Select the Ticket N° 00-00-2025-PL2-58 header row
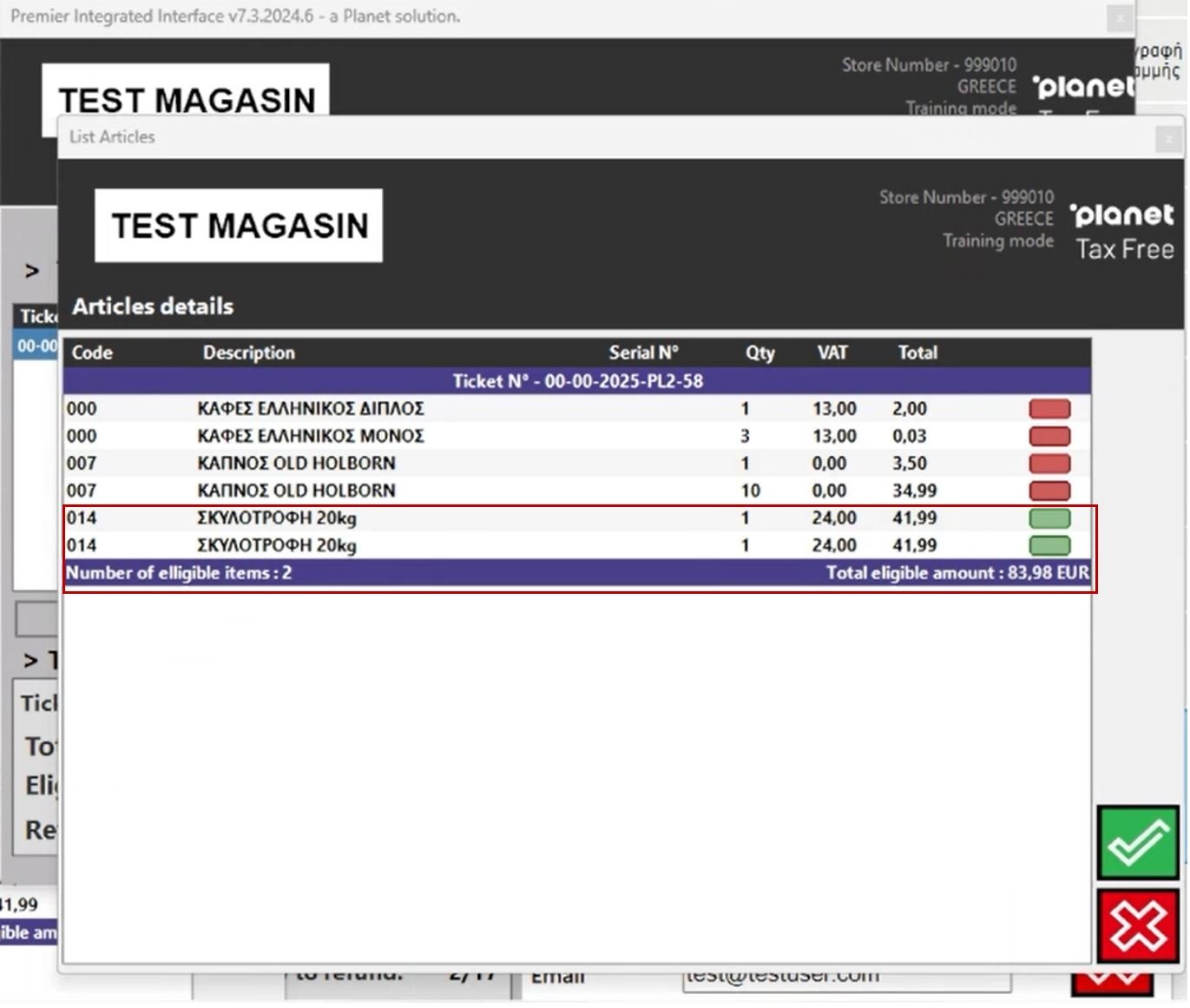The image size is (1190, 1008). click(x=577, y=381)
